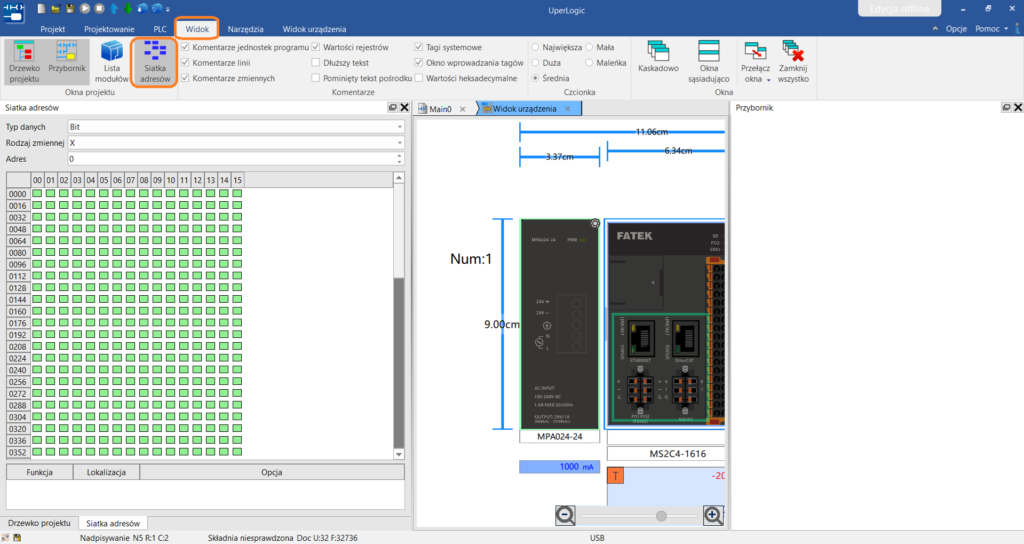Zoom in device view with plus magnifier
Viewport: 1024px width, 544px height.
pos(713,515)
